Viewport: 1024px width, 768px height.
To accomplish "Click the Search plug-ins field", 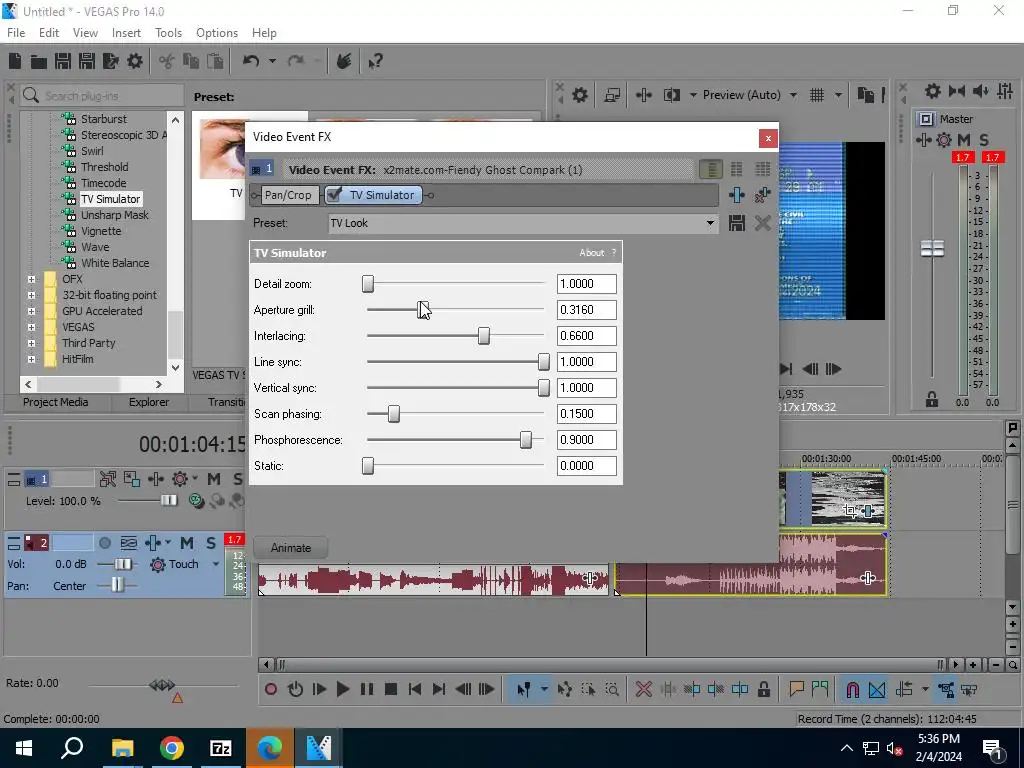I will tap(101, 95).
